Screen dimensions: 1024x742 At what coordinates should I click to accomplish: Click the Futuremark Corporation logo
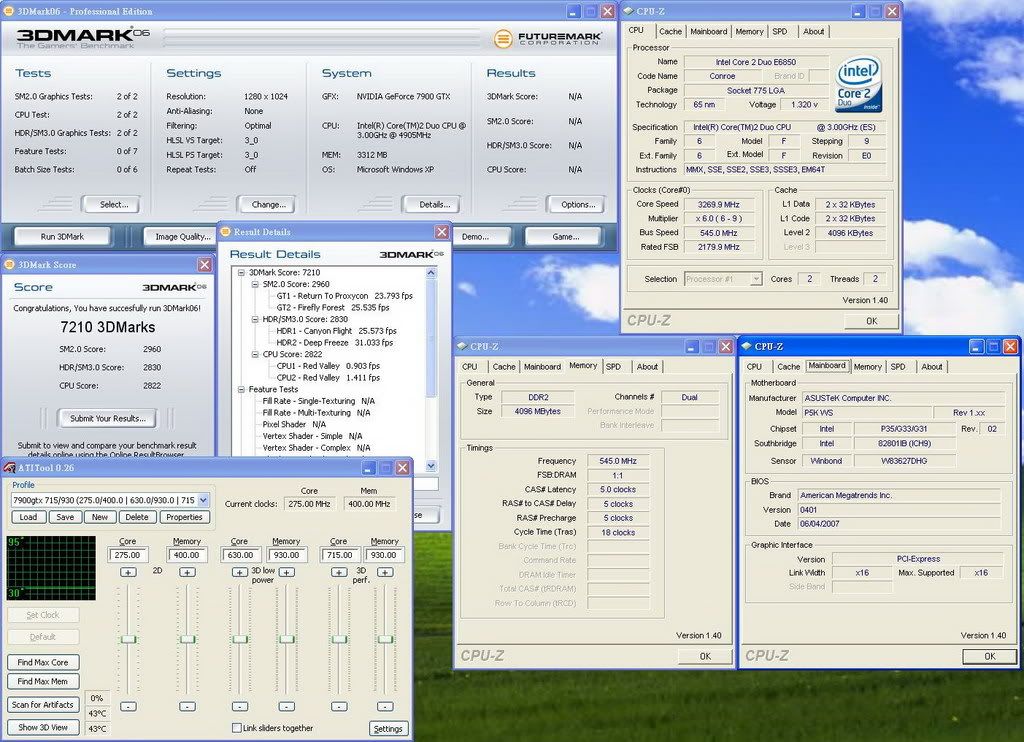[547, 39]
